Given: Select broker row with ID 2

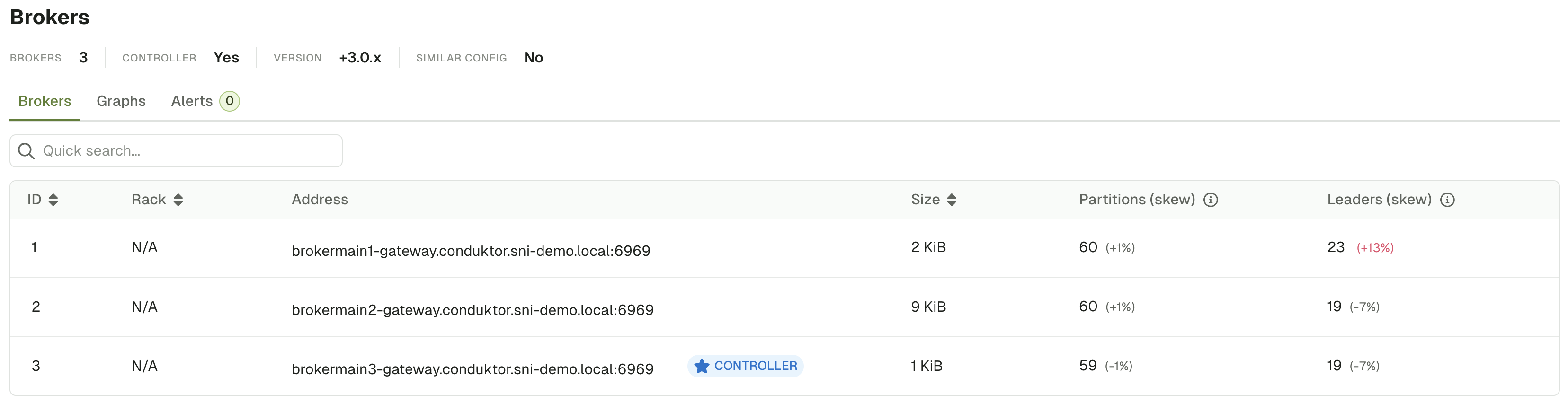Looking at the screenshot, I should click(784, 307).
